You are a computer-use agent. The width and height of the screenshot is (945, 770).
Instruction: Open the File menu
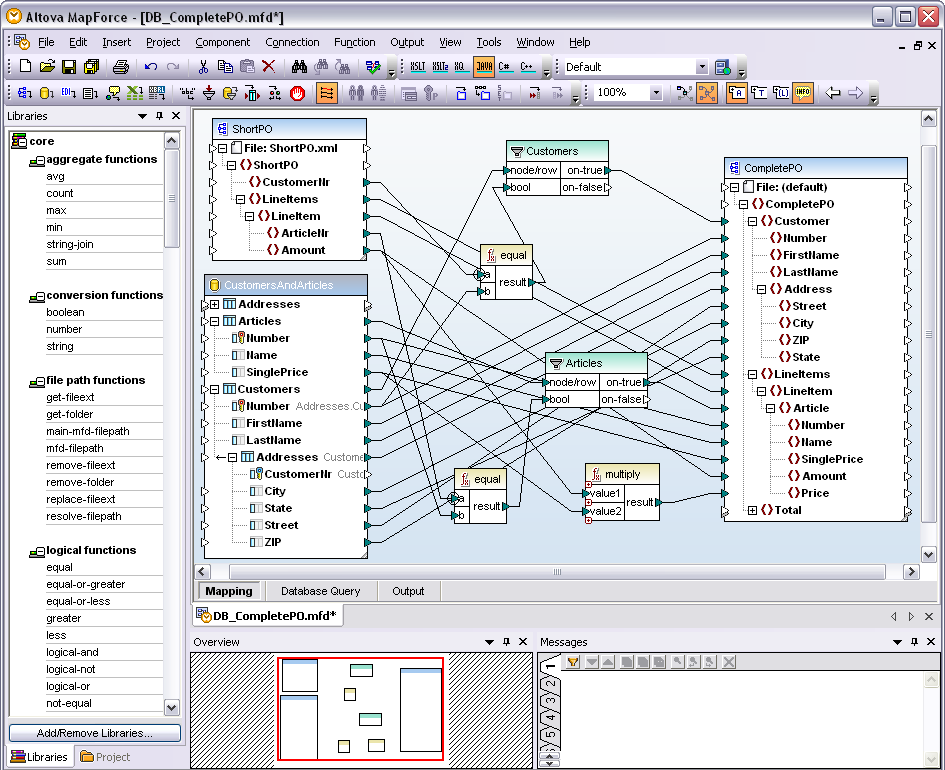[x=46, y=42]
